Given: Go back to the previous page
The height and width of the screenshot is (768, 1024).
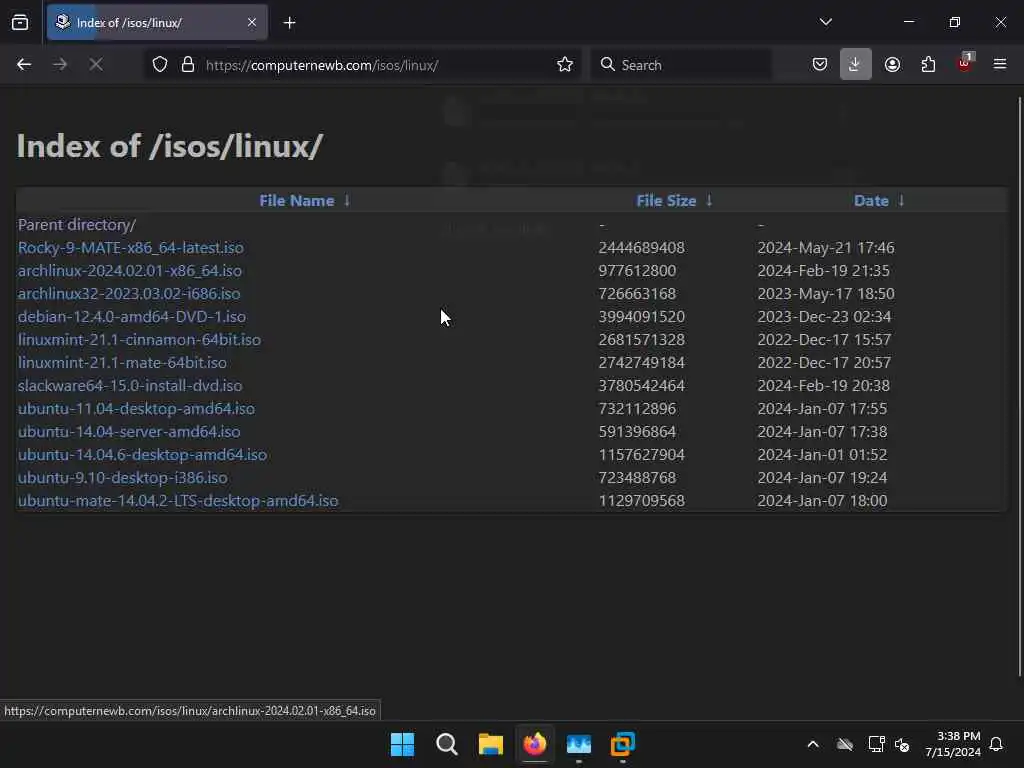Looking at the screenshot, I should coord(24,65).
